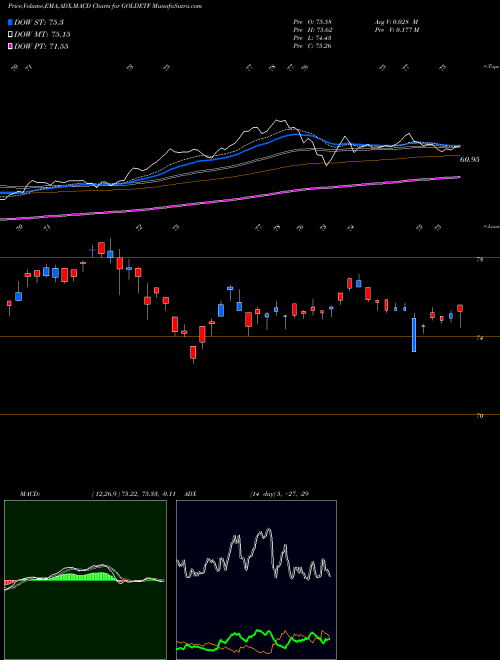Click the last red candlestick on the right
The image size is (500, 660).
click(460, 309)
